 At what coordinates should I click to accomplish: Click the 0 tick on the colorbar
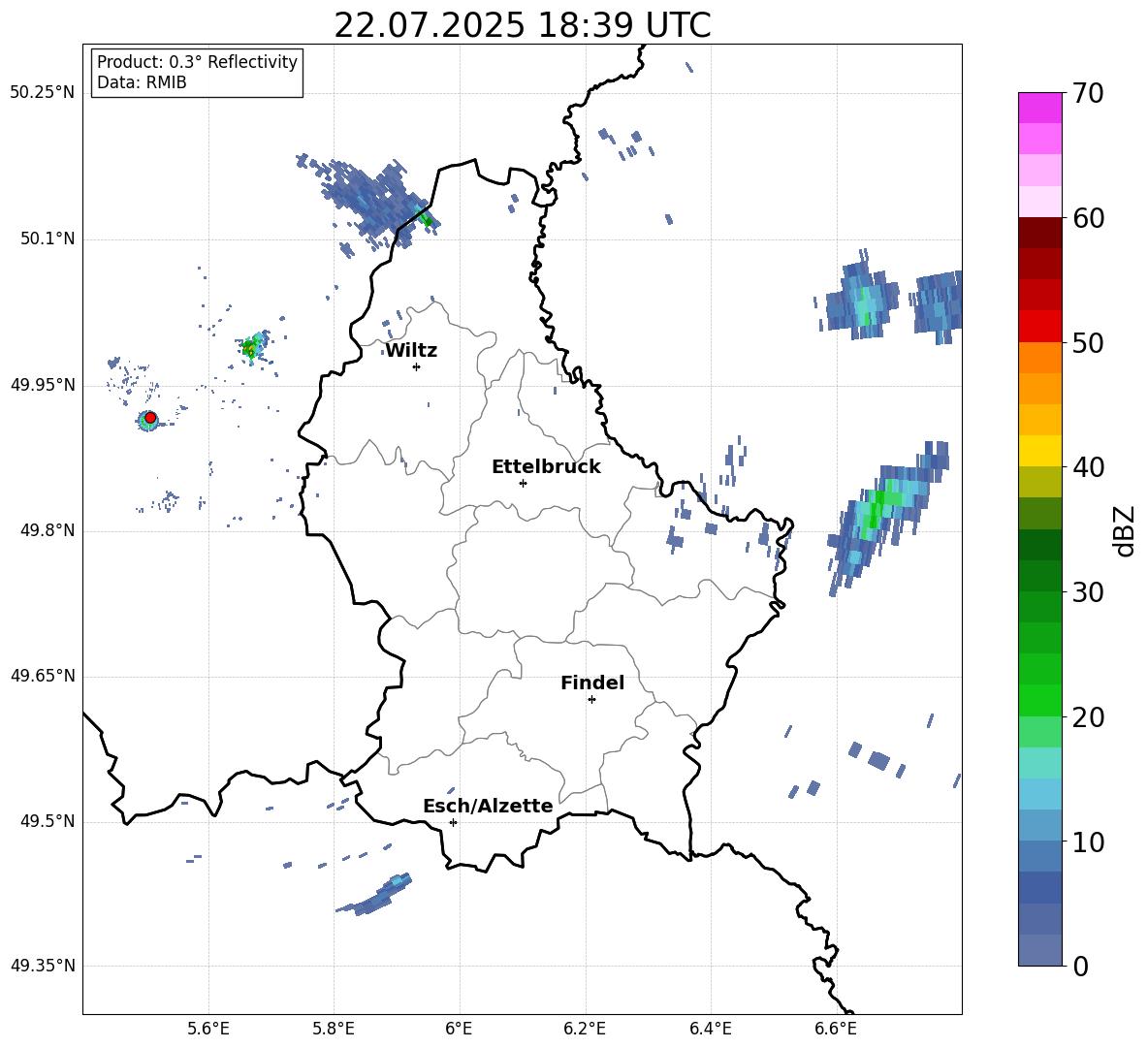pos(1080,966)
